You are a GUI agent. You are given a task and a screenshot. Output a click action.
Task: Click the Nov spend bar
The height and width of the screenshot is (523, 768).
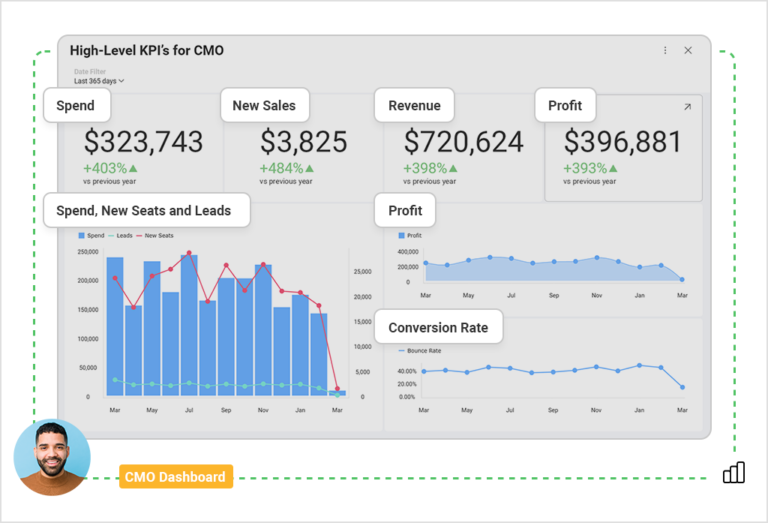coord(263,330)
